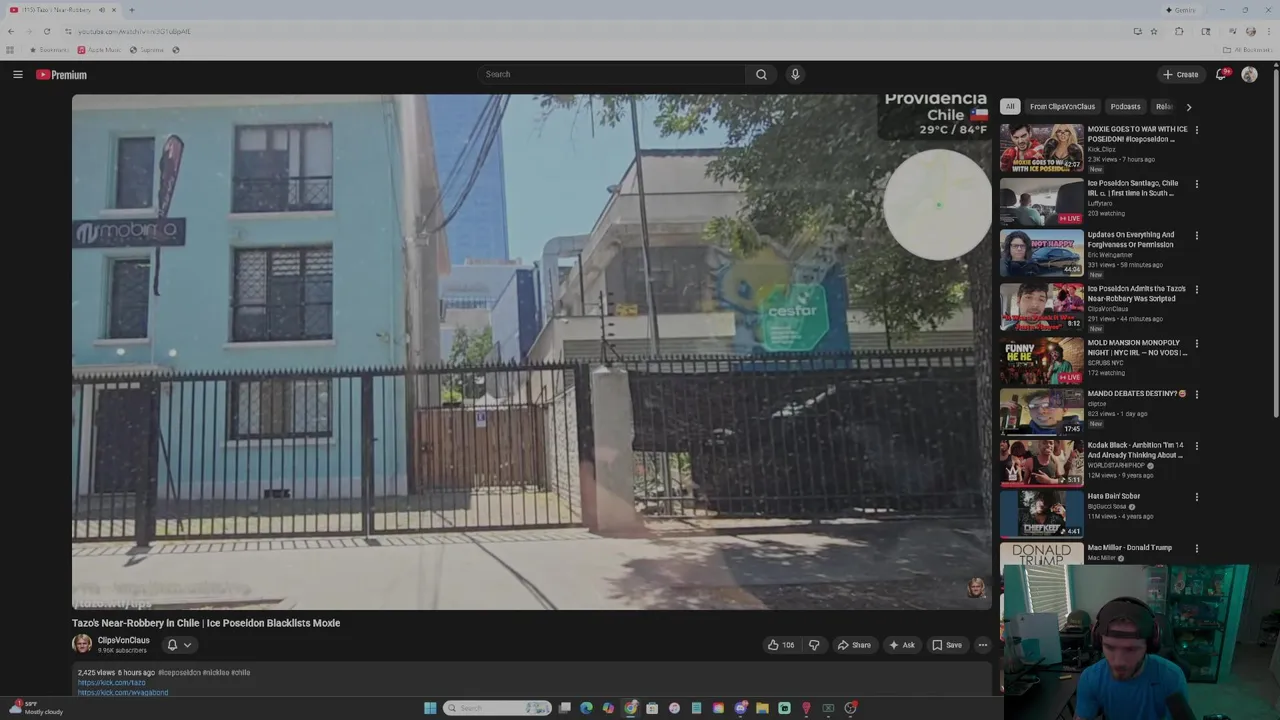The height and width of the screenshot is (720, 1280).
Task: Click the Ask button
Action: (x=902, y=645)
